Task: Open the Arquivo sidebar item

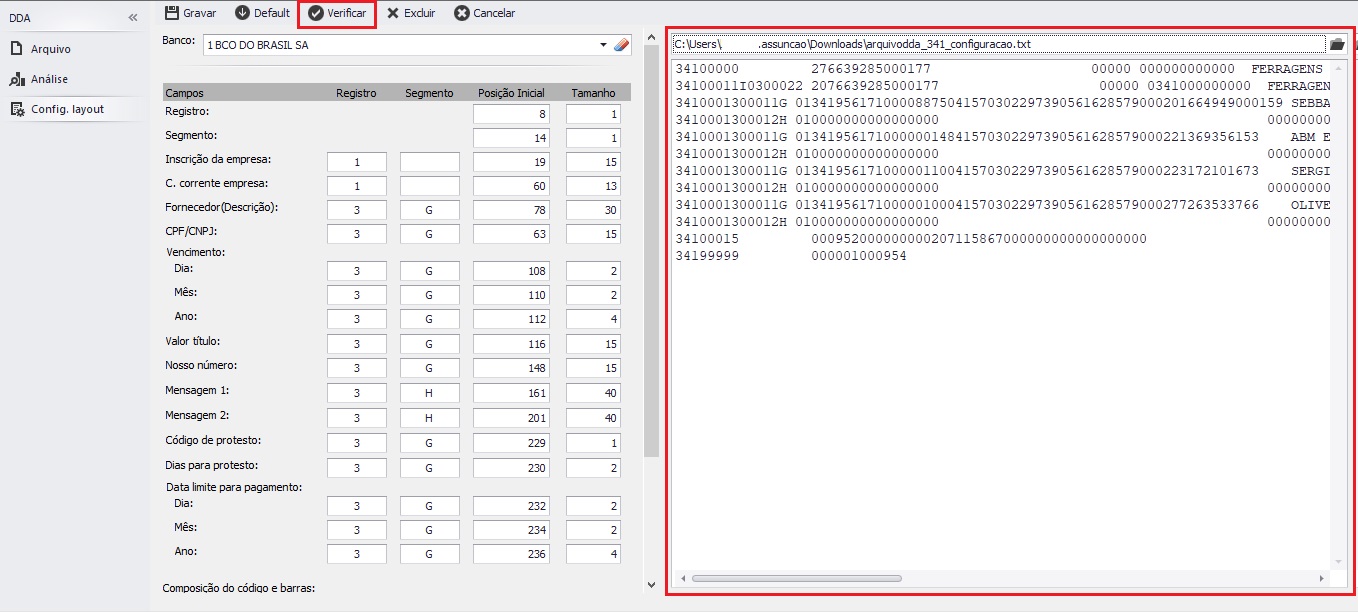Action: pyautogui.click(x=50, y=48)
